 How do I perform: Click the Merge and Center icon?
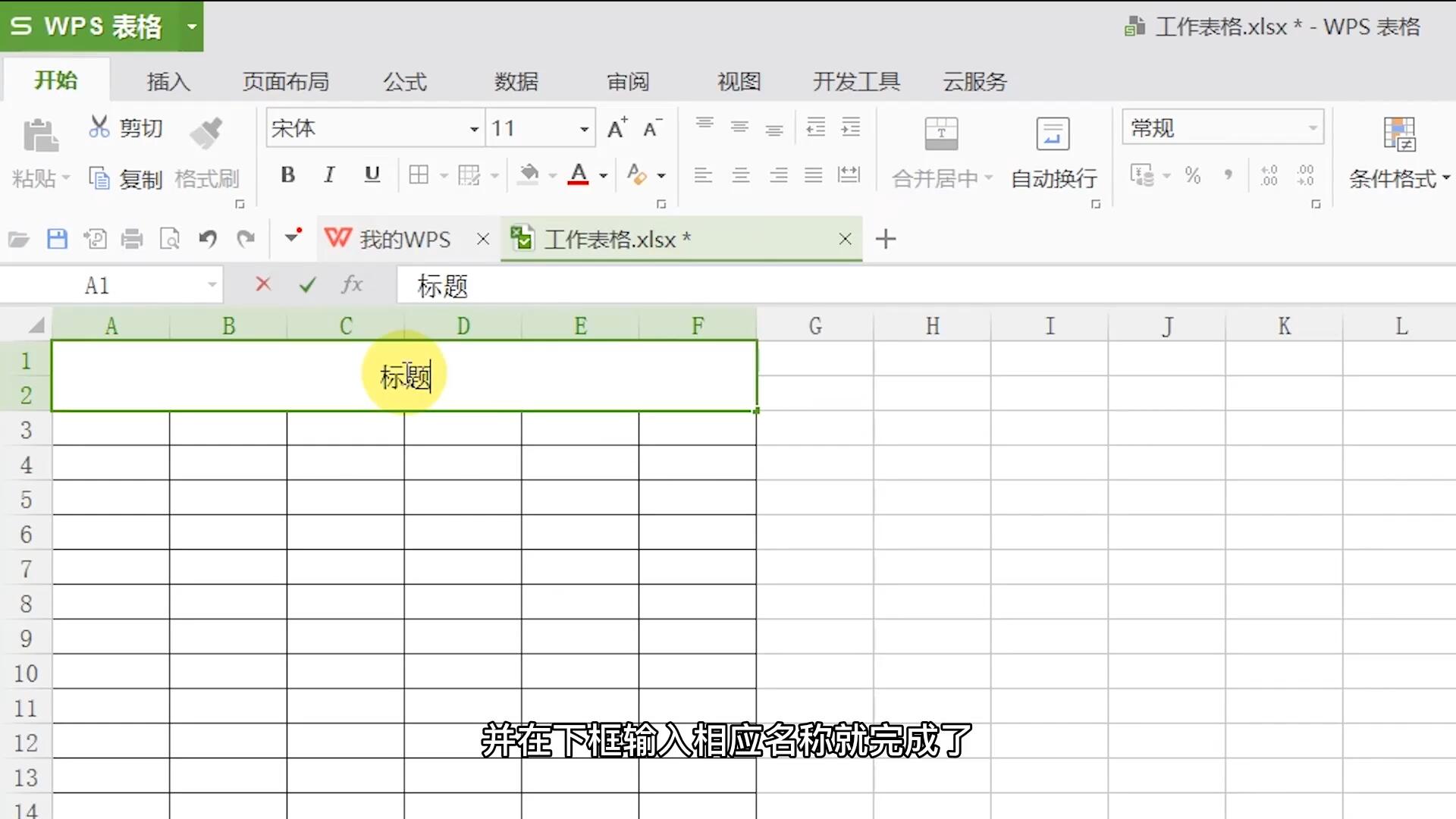tap(941, 134)
